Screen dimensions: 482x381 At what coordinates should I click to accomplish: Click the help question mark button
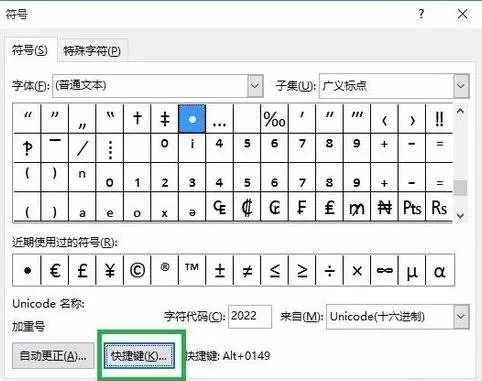(421, 14)
